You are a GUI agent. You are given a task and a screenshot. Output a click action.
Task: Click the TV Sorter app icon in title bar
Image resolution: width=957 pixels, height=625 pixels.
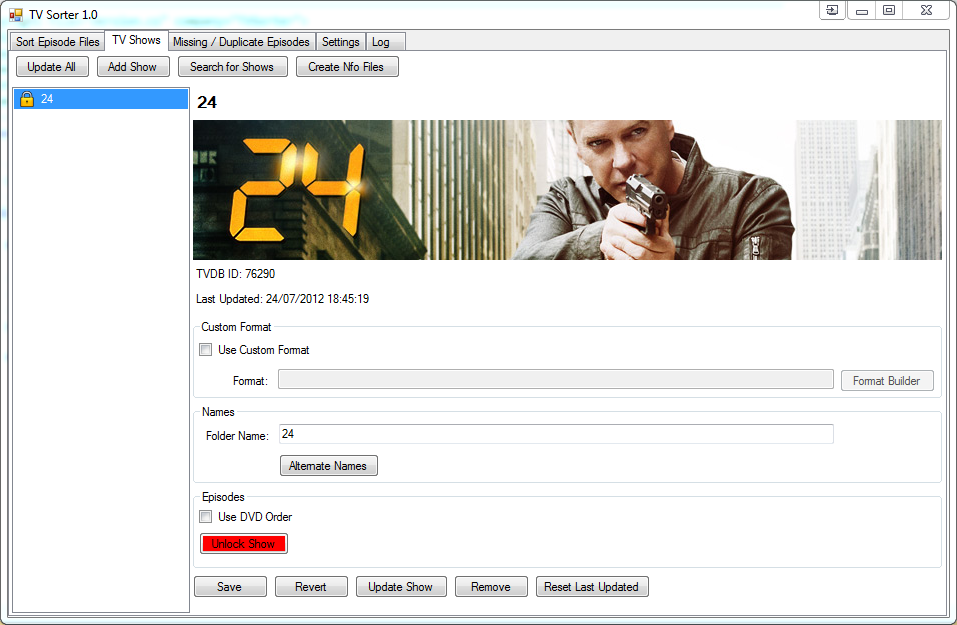[15, 14]
